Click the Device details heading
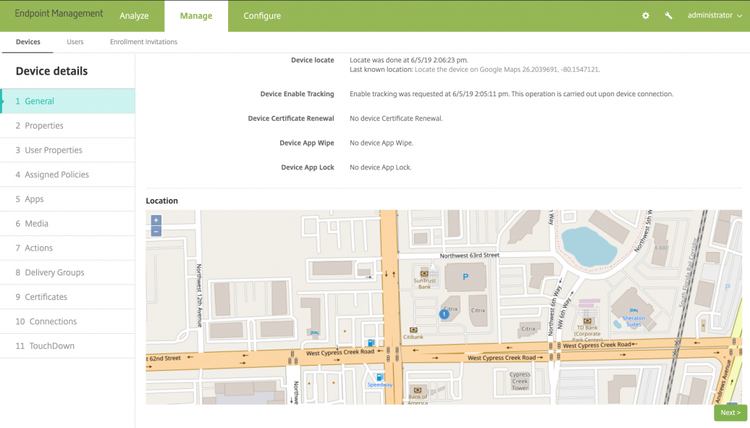This screenshot has width=750, height=428. coord(52,71)
